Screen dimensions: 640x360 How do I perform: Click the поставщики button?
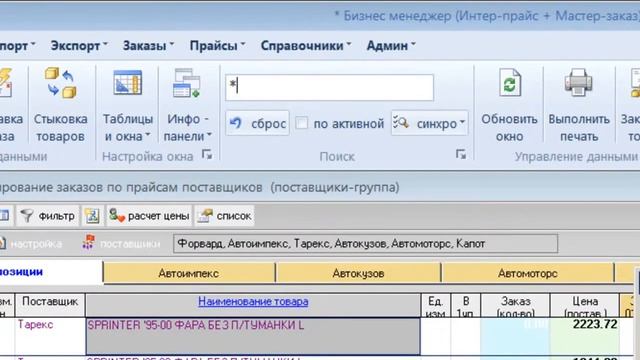[121, 244]
